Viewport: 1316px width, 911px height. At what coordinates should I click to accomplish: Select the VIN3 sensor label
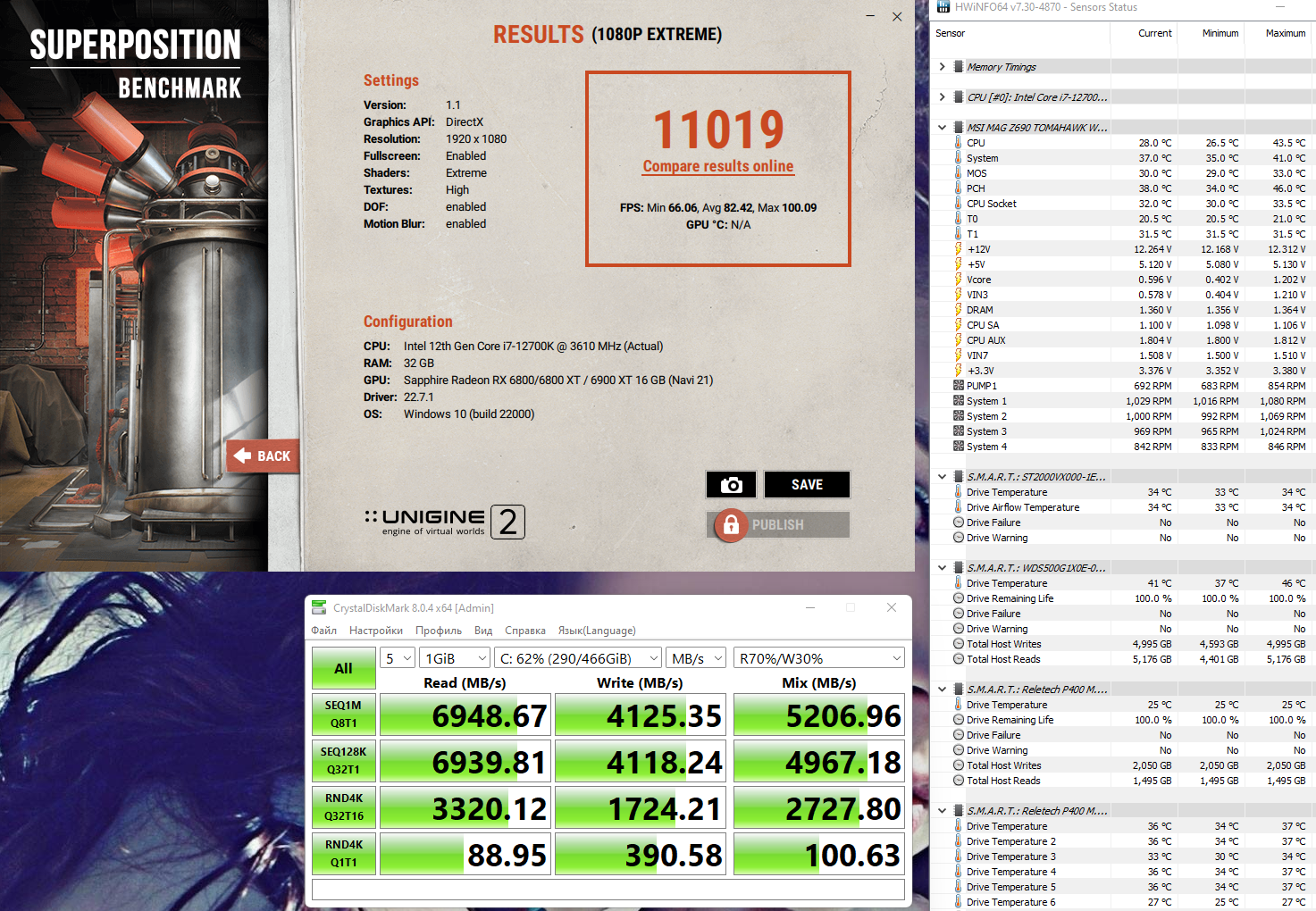pyautogui.click(x=977, y=295)
